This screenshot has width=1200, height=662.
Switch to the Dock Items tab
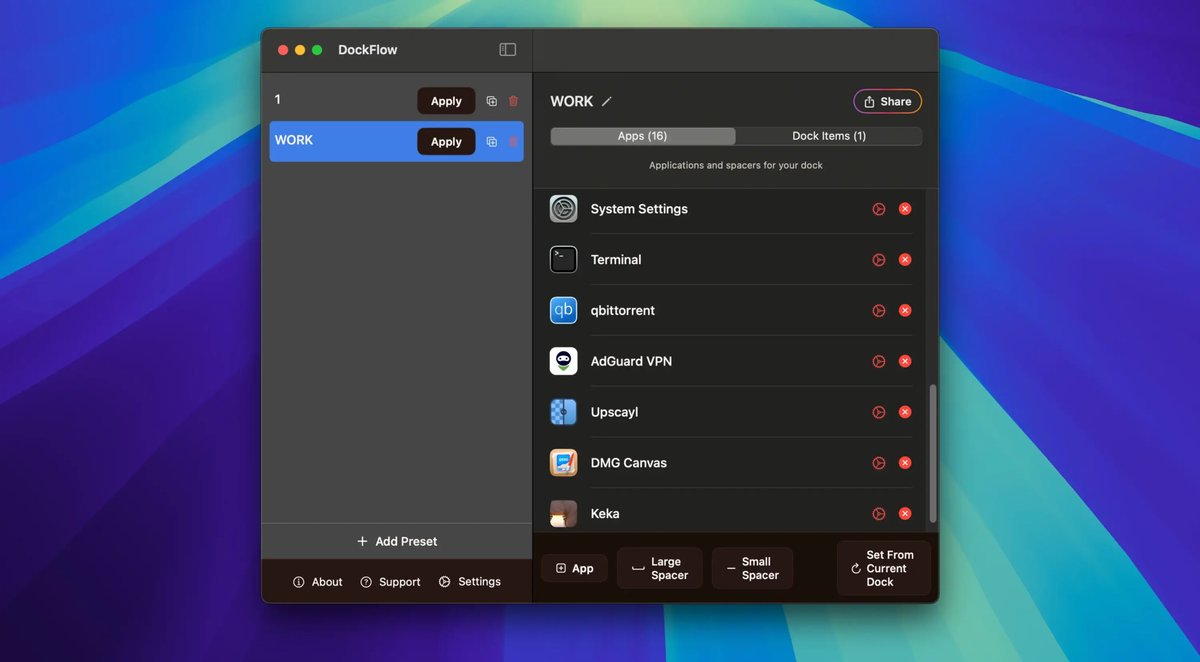pyautogui.click(x=828, y=135)
